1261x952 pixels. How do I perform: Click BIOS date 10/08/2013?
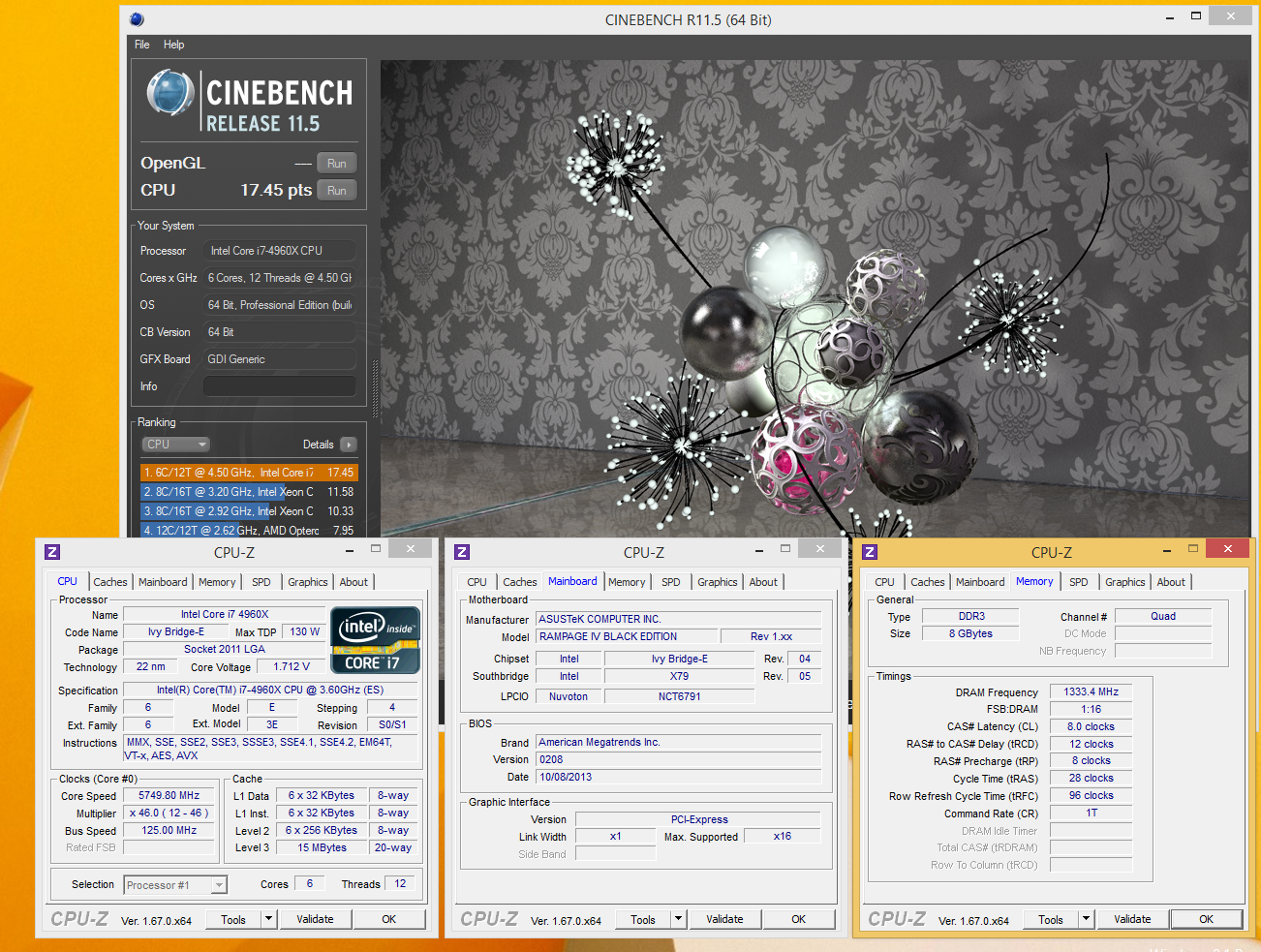pyautogui.click(x=679, y=777)
